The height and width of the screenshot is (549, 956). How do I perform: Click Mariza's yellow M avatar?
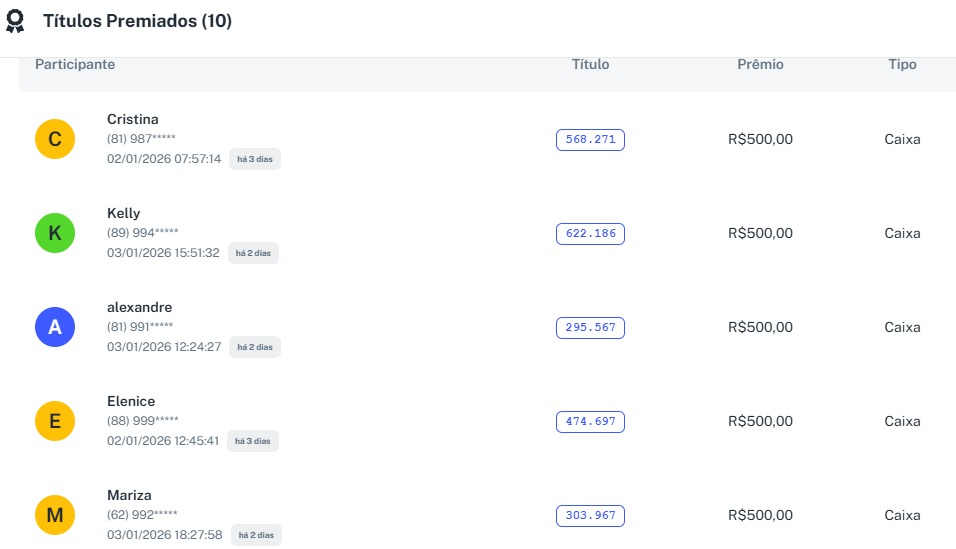(x=55, y=515)
